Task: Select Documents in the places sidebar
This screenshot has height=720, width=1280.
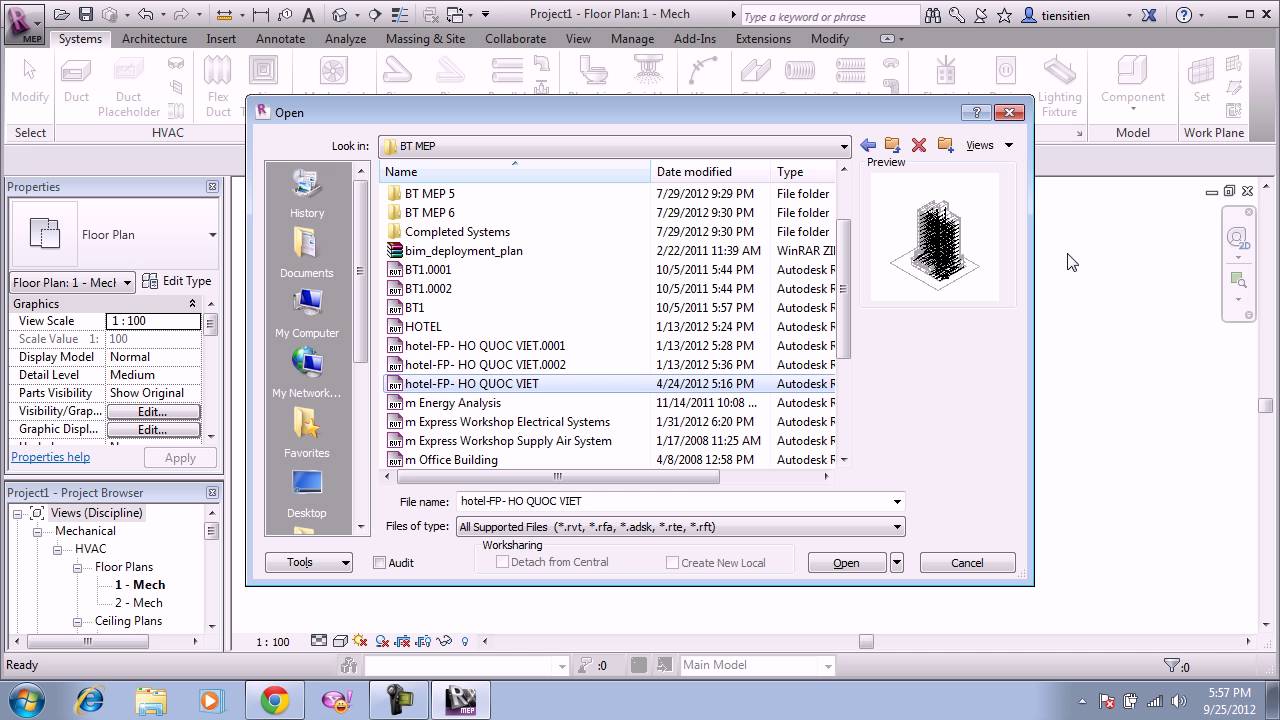Action: click(307, 254)
